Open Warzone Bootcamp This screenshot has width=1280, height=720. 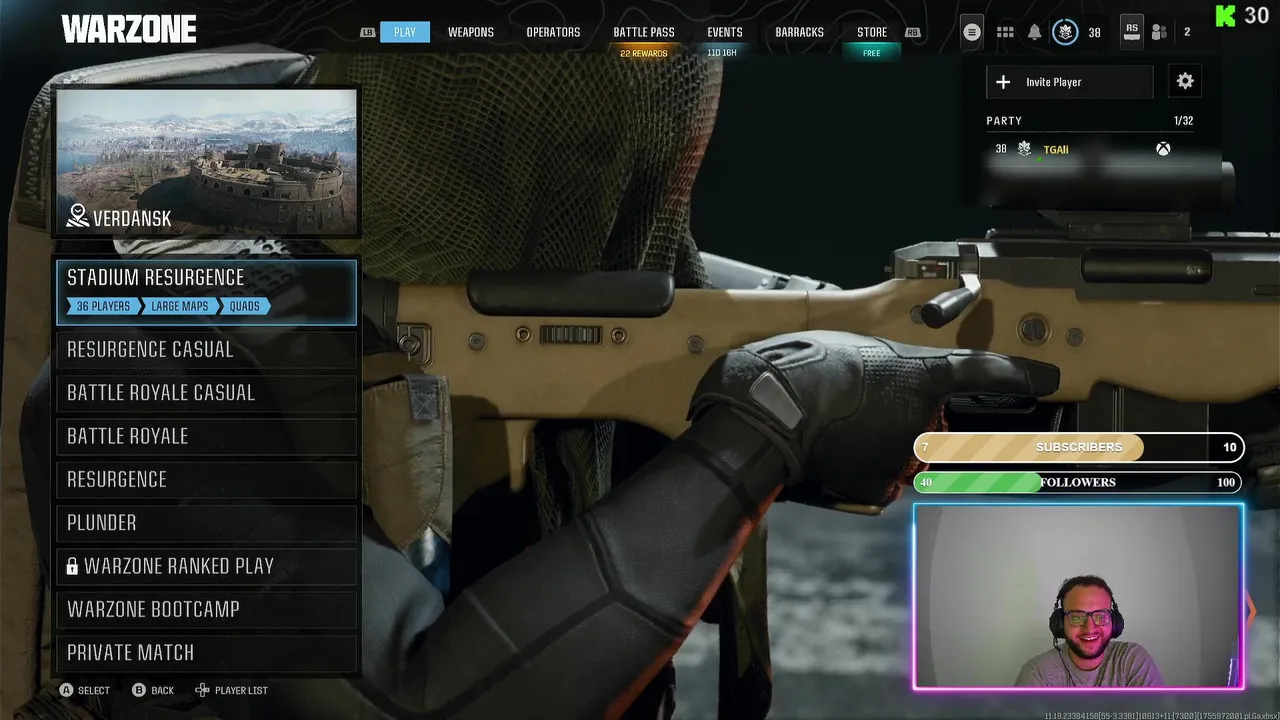pos(206,609)
